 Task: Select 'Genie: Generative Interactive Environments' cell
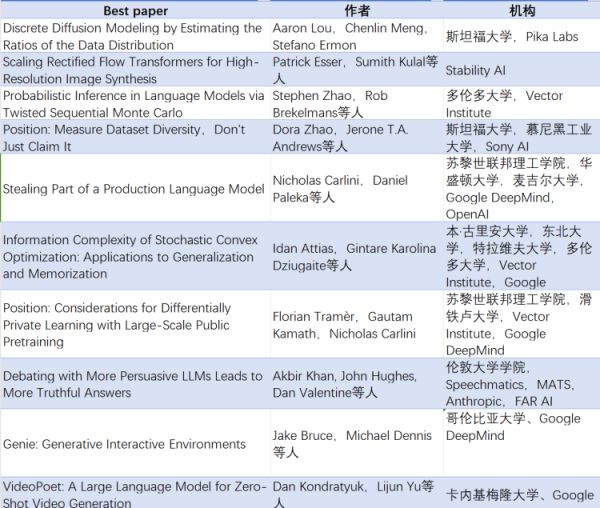(x=124, y=444)
